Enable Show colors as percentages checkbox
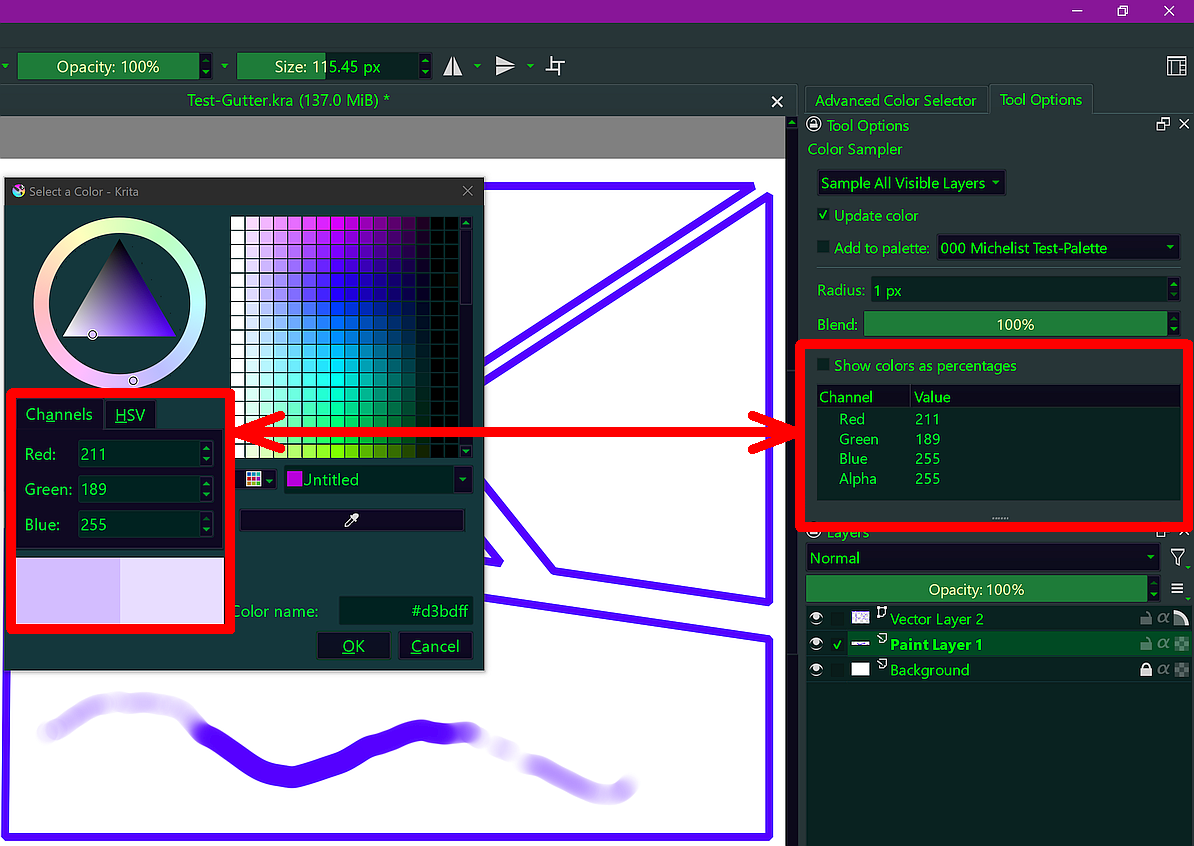 (823, 366)
